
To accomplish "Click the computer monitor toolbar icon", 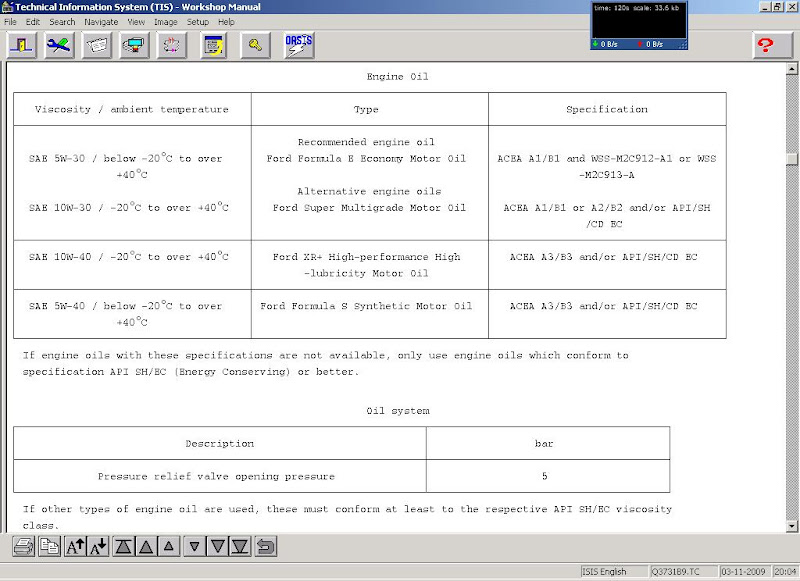I will 135,45.
